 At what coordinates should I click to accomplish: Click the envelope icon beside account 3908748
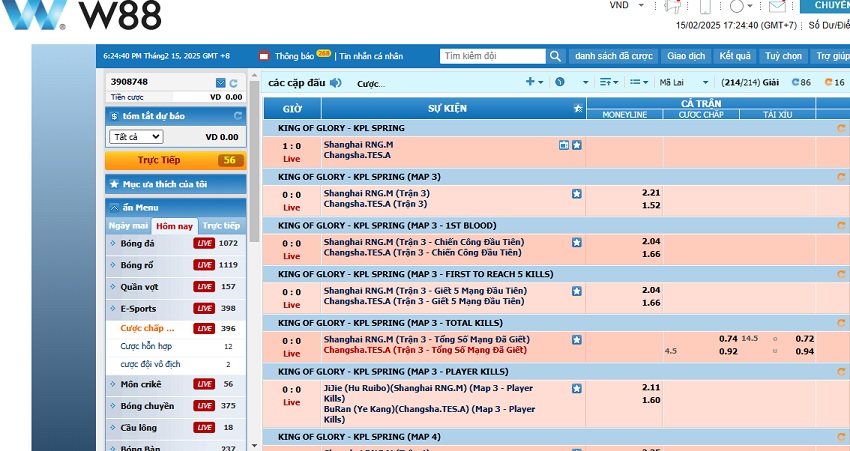(x=221, y=83)
